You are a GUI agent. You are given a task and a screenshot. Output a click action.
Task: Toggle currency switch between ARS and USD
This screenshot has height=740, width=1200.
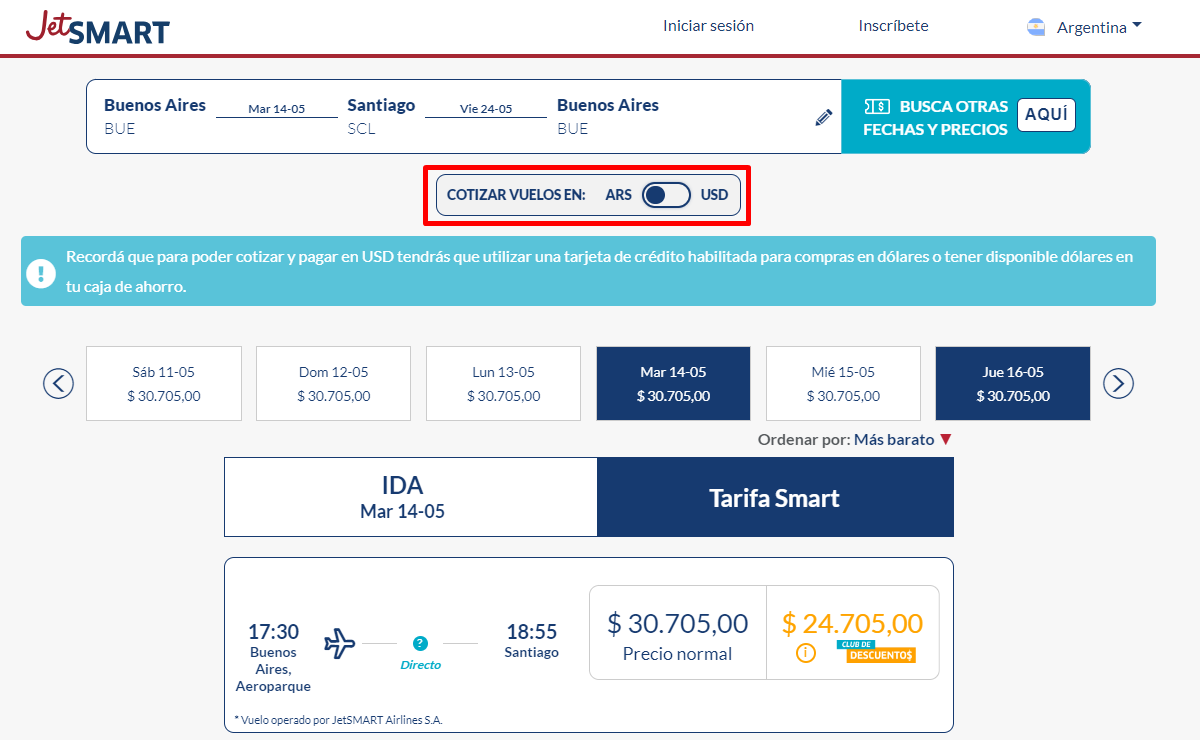(666, 195)
